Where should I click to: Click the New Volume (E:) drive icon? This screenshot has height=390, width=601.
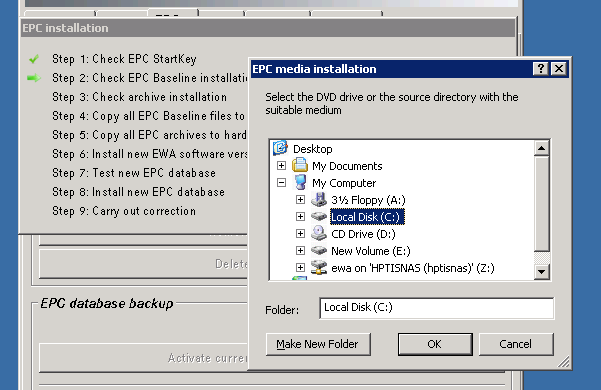[x=319, y=251]
